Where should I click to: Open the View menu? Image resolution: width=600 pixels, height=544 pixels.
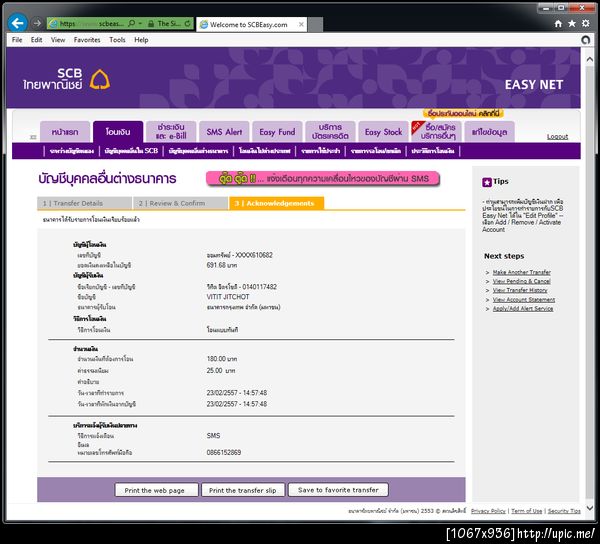(x=58, y=40)
